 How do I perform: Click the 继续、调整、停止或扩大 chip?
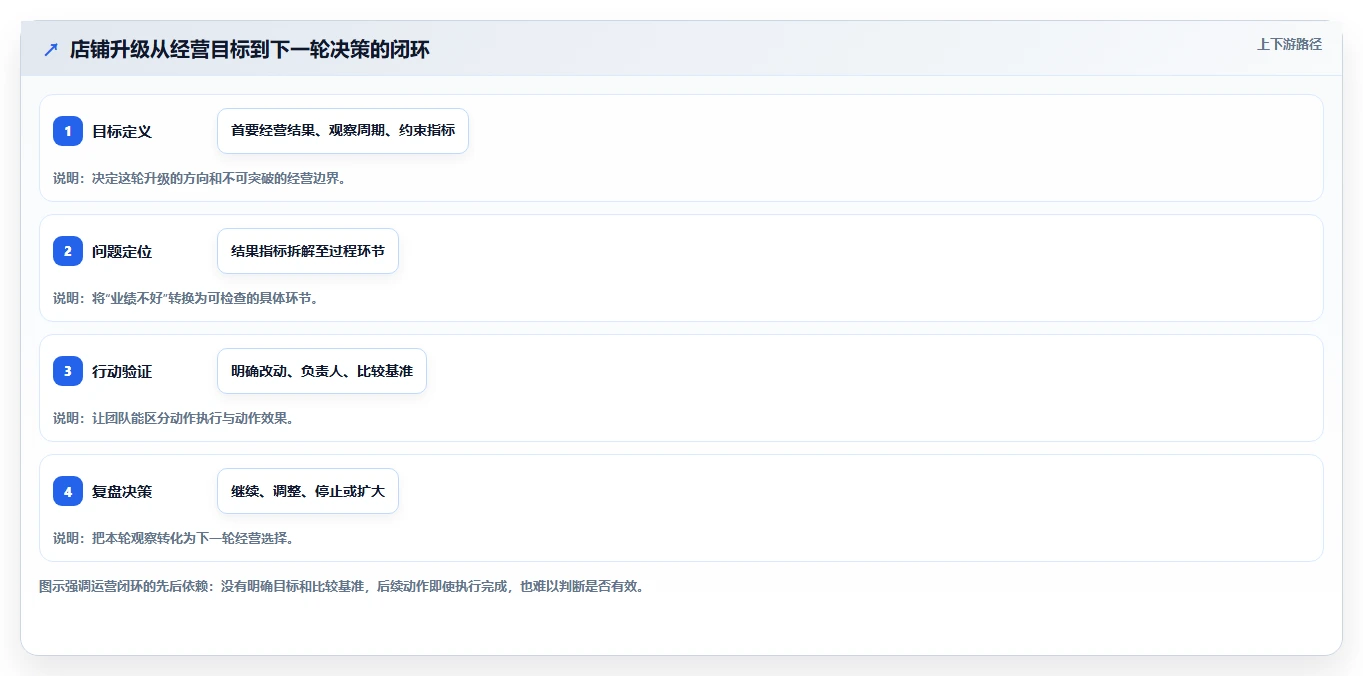(308, 491)
